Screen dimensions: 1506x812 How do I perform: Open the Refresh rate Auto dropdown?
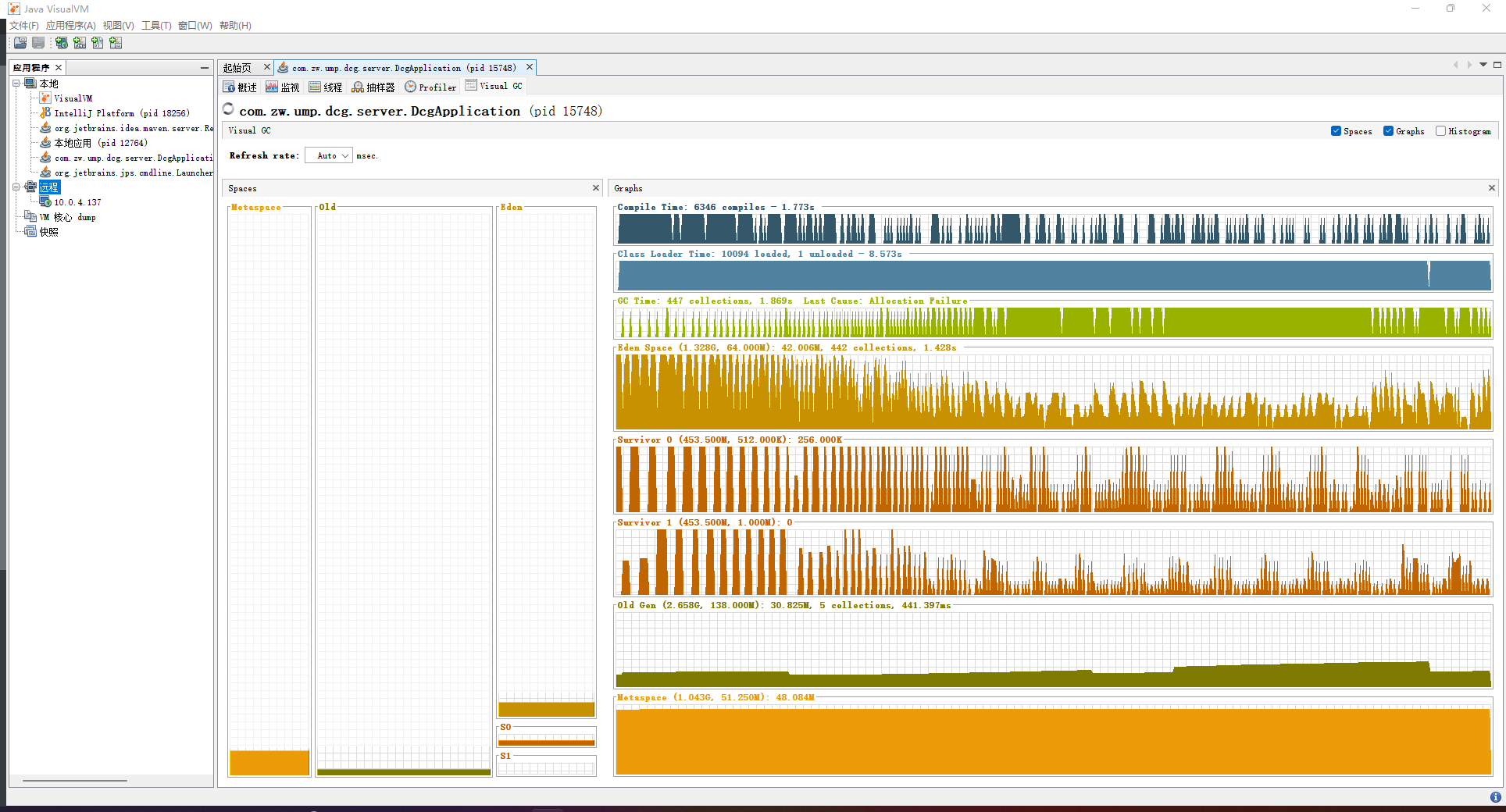(329, 156)
